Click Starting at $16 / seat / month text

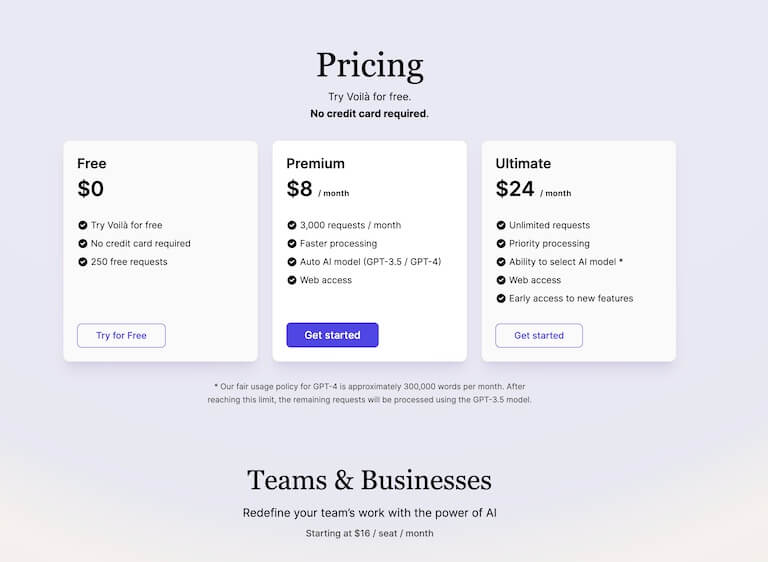point(369,533)
